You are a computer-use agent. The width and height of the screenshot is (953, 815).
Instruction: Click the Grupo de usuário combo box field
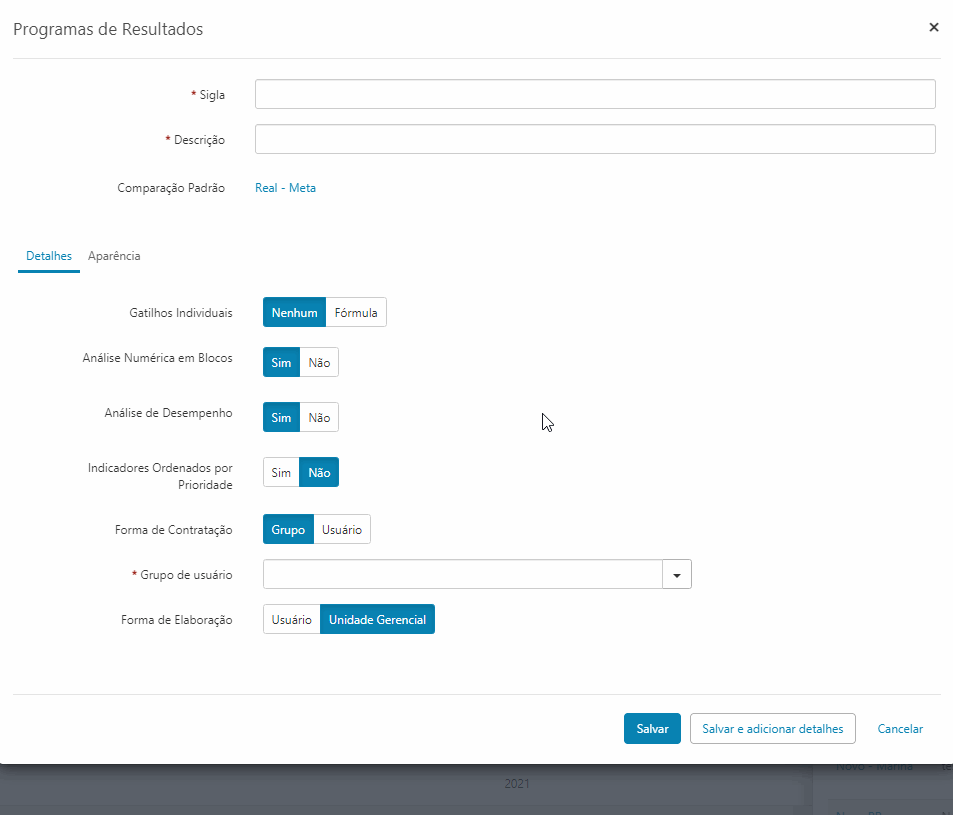pyautogui.click(x=463, y=574)
